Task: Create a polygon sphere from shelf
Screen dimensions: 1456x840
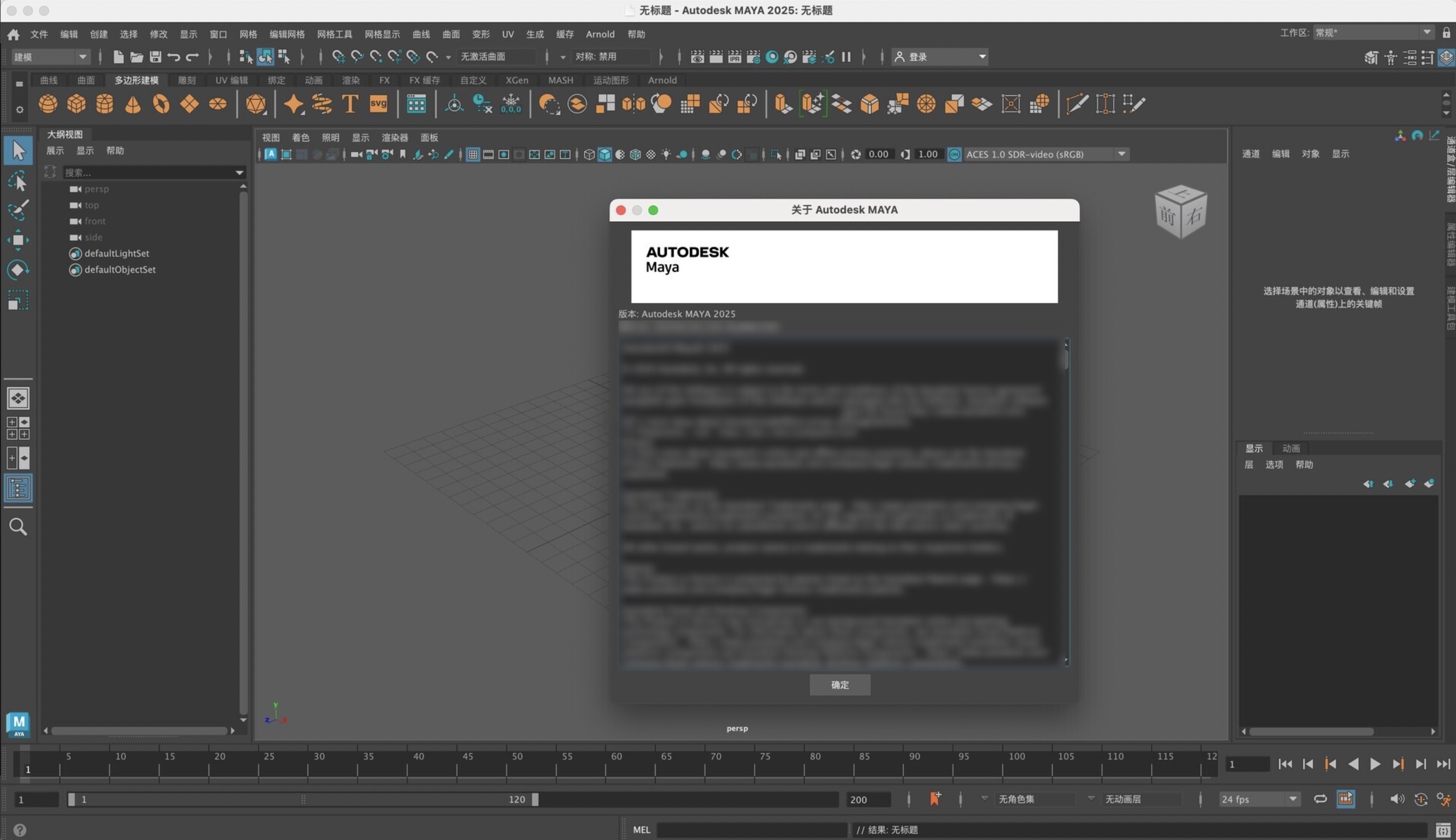Action: (48, 104)
